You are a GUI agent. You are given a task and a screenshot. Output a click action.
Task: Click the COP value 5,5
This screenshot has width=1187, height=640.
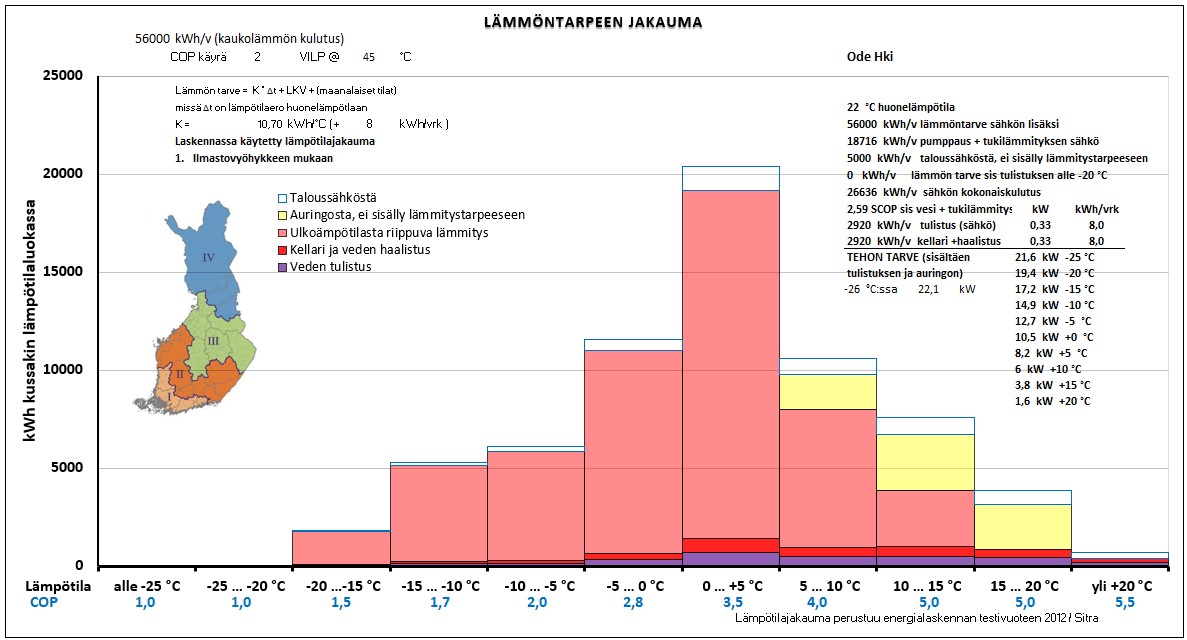click(1125, 603)
